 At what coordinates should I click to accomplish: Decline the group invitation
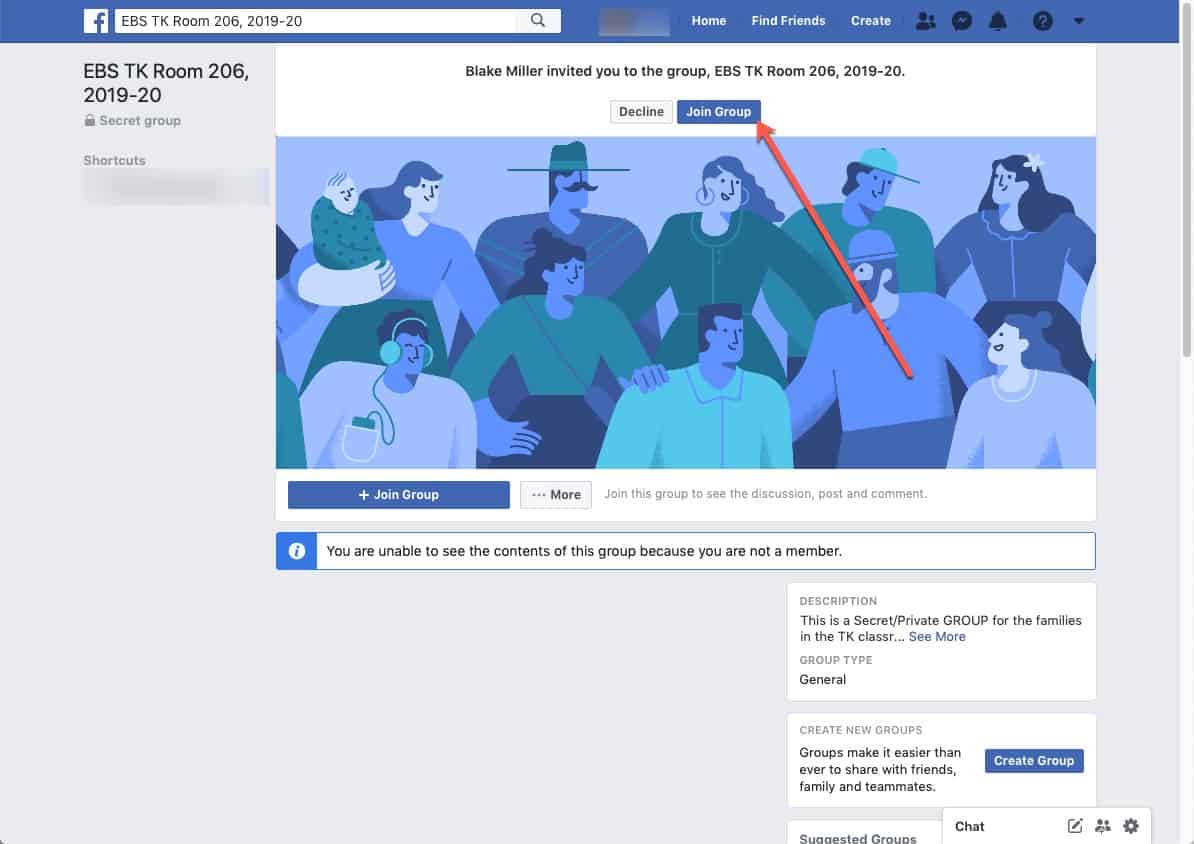pyautogui.click(x=641, y=111)
